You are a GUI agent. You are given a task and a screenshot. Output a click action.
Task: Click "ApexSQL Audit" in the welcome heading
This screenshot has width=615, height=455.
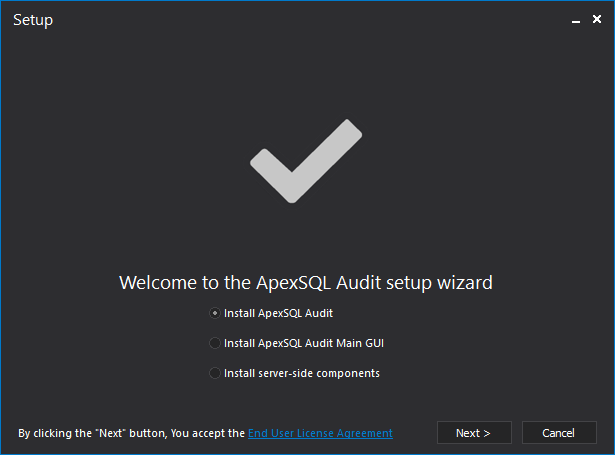tap(318, 283)
